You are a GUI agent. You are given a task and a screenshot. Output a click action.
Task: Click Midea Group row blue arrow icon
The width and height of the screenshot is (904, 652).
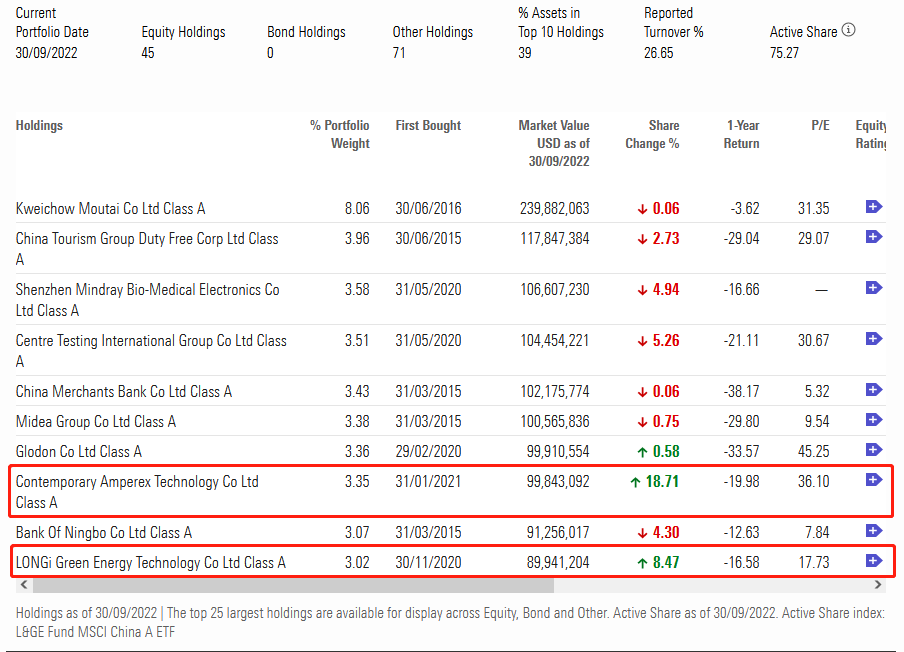pyautogui.click(x=873, y=420)
